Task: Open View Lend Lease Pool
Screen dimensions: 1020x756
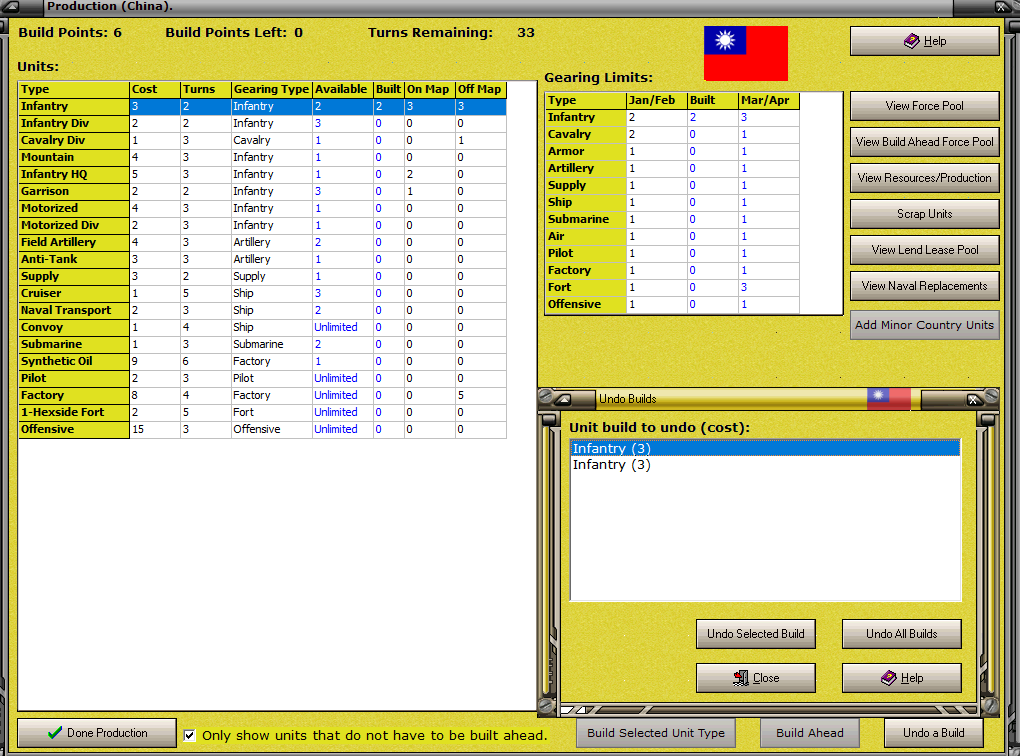Action: click(924, 250)
